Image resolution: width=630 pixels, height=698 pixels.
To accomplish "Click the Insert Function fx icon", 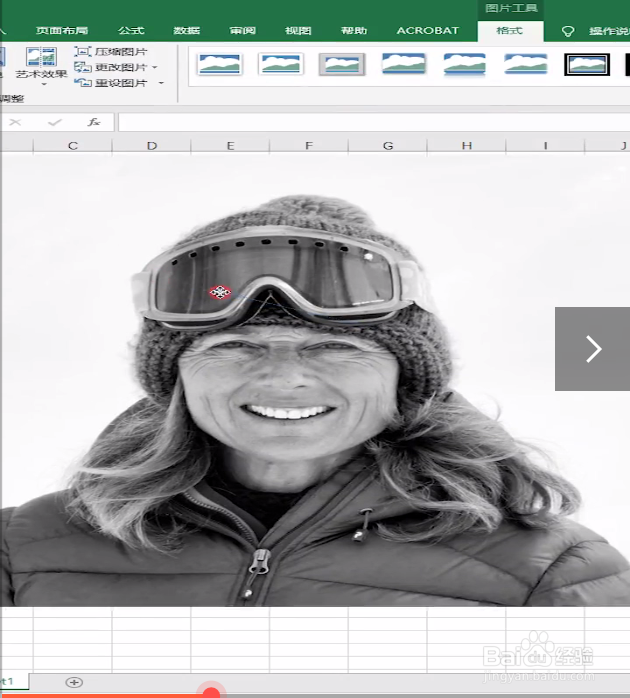I will [93, 122].
